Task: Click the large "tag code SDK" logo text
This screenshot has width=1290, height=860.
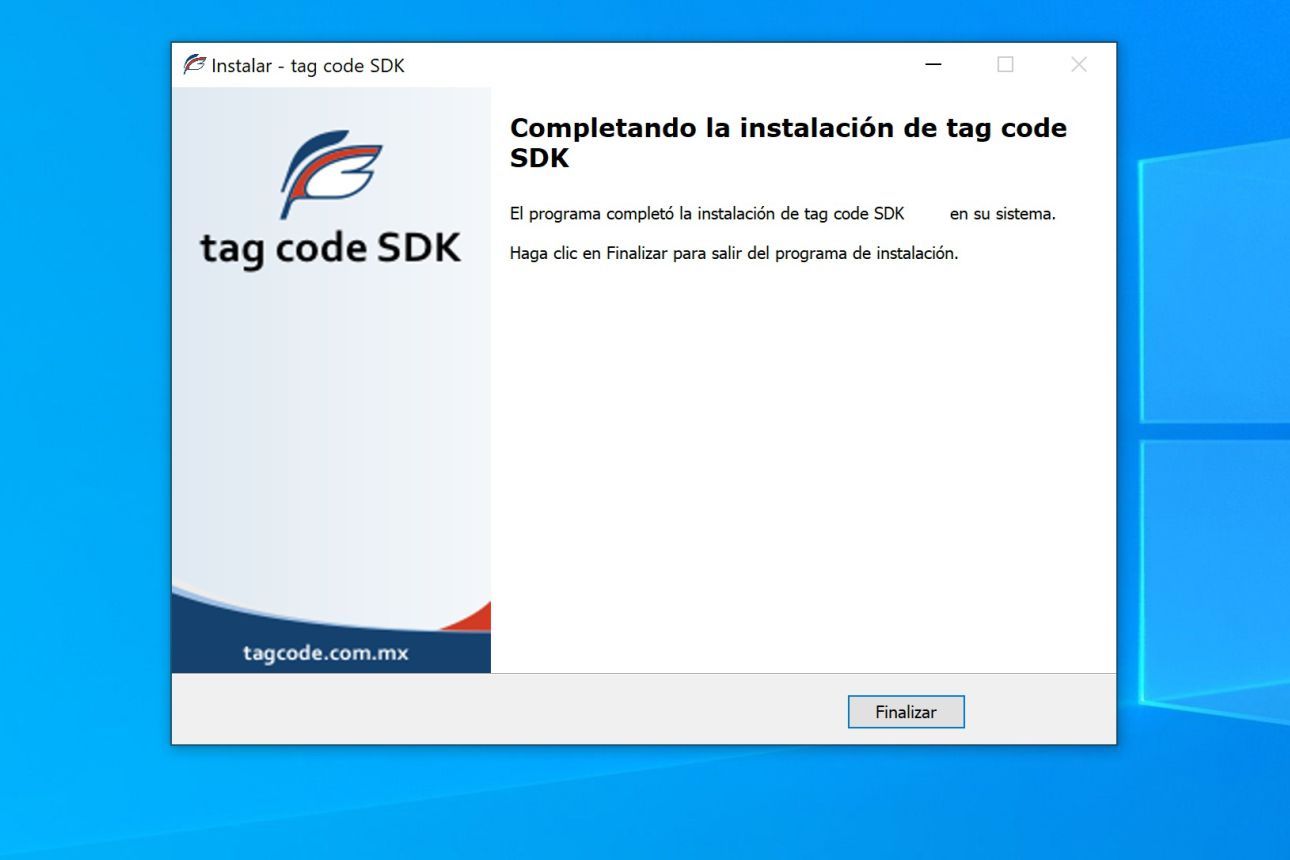Action: pyautogui.click(x=331, y=249)
